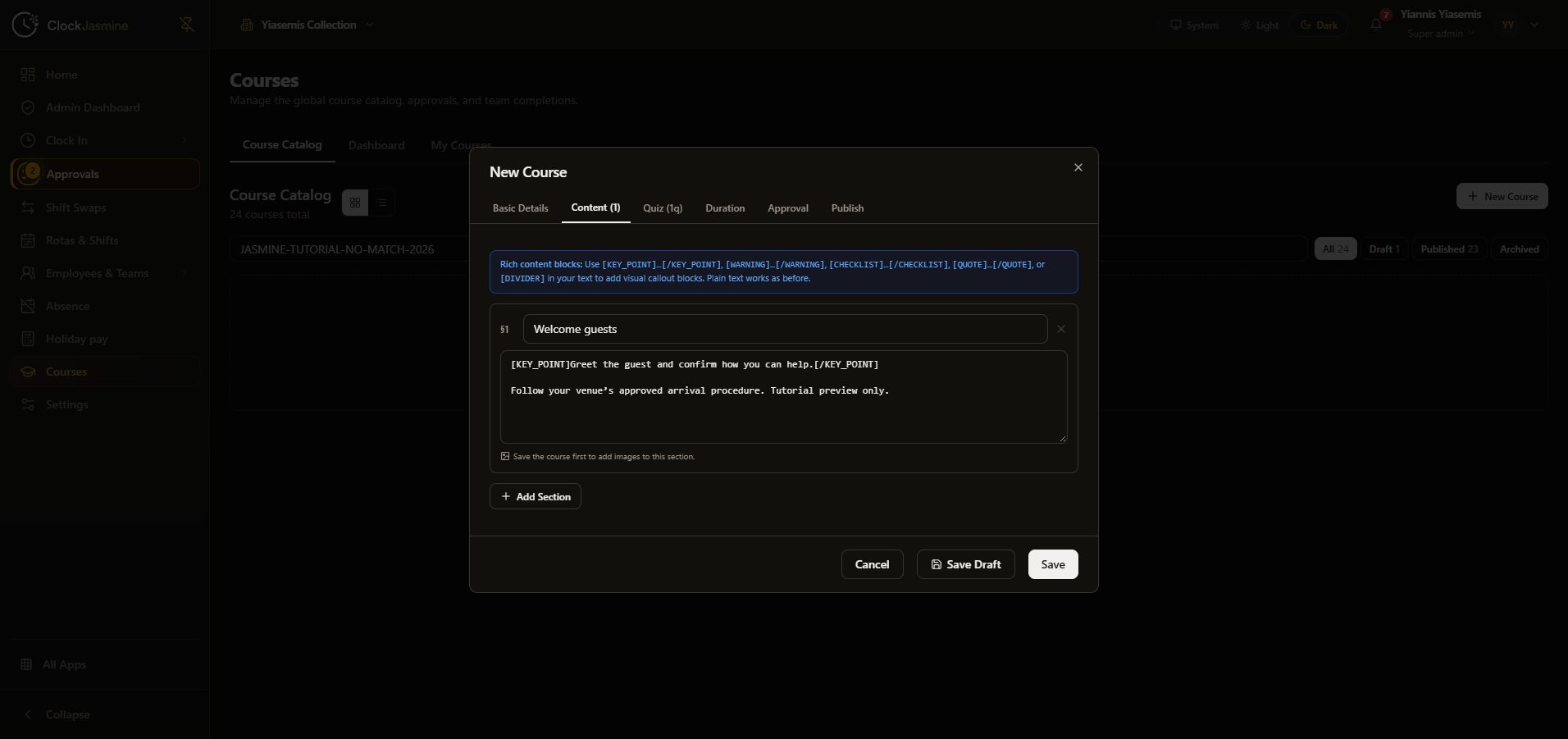This screenshot has height=739, width=1568.
Task: Expand Employees & Teams submenu
Action: click(x=184, y=273)
